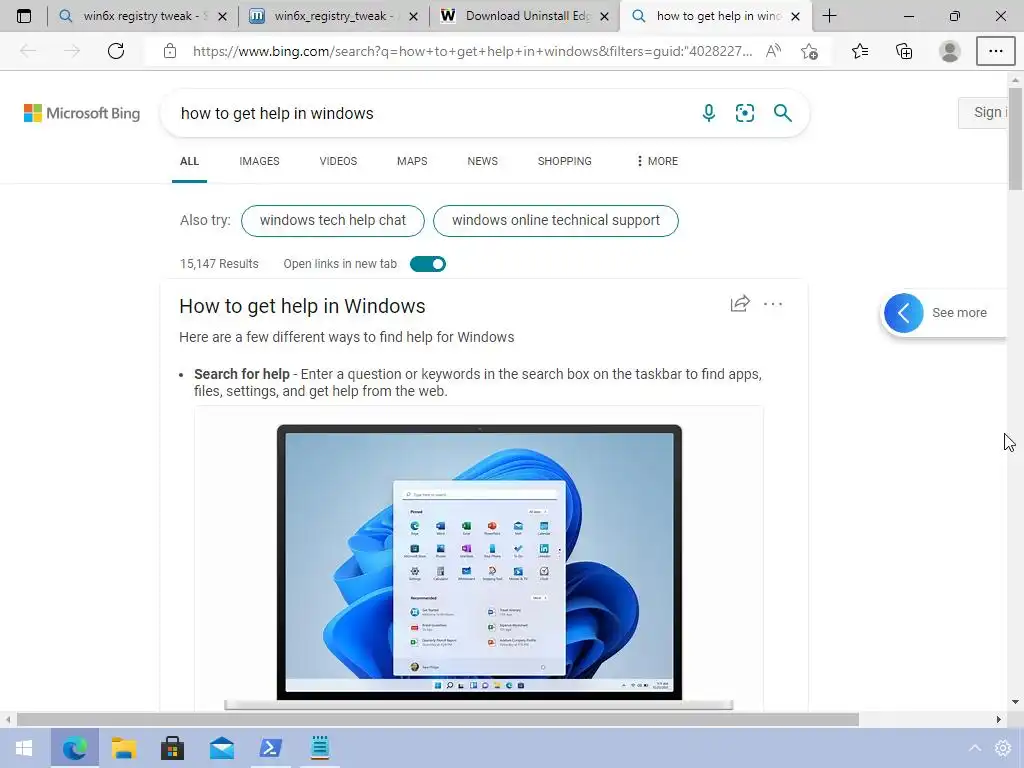Click the '15,147 Results' count text
The image size is (1024, 768).
pos(219,264)
